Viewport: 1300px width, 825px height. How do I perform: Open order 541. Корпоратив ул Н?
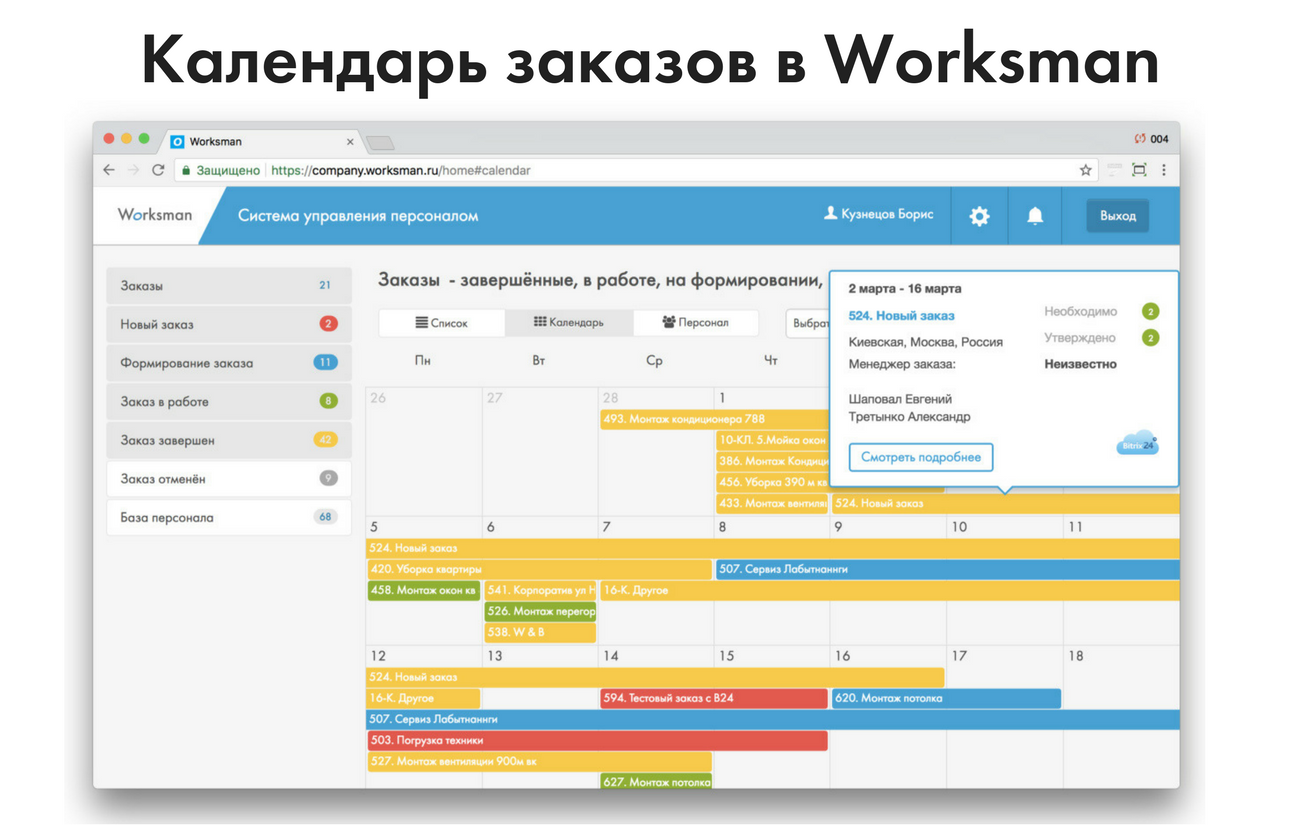[x=540, y=590]
